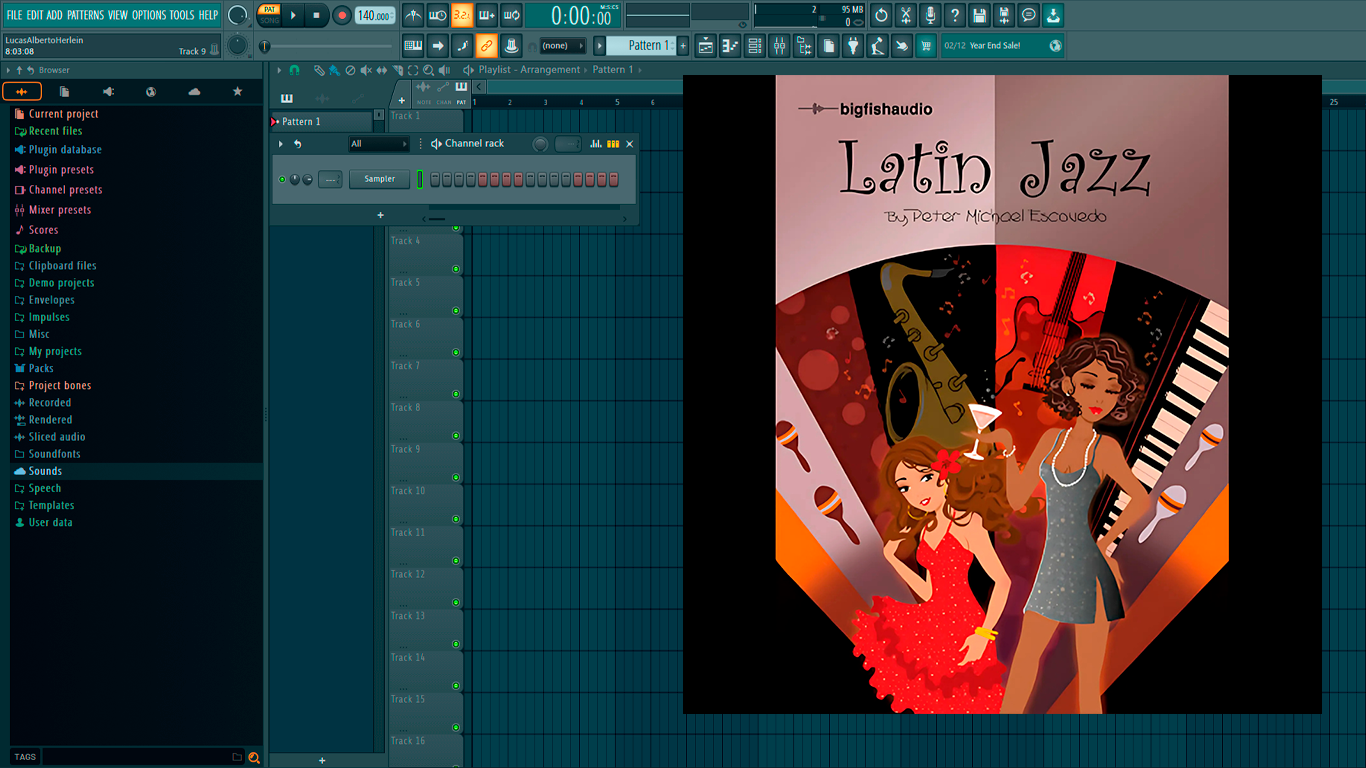This screenshot has width=1366, height=768.
Task: Open Channel rack options menu arrow
Action: (281, 144)
